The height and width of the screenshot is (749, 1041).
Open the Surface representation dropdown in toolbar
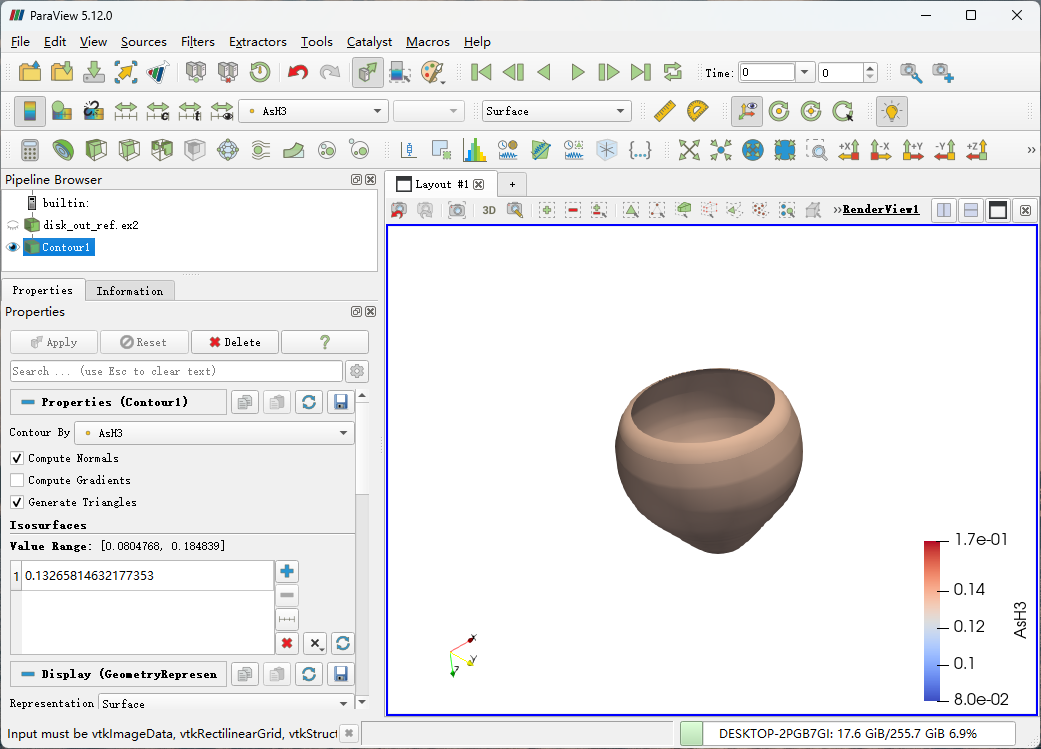(556, 111)
